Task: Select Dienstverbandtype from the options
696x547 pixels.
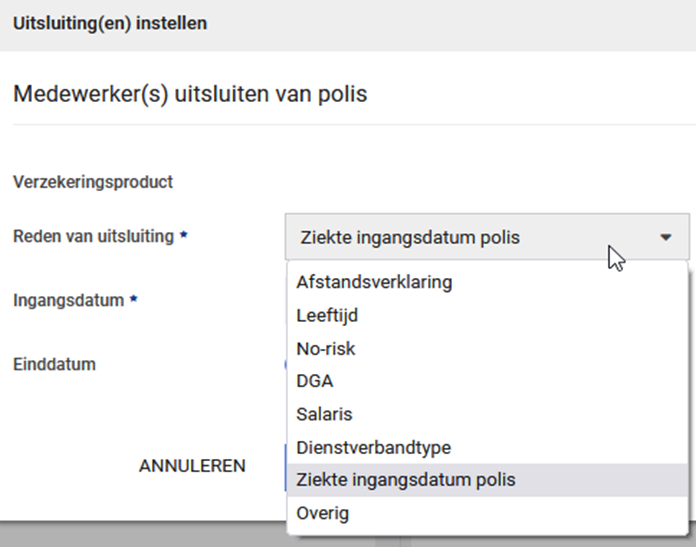Action: (x=373, y=447)
